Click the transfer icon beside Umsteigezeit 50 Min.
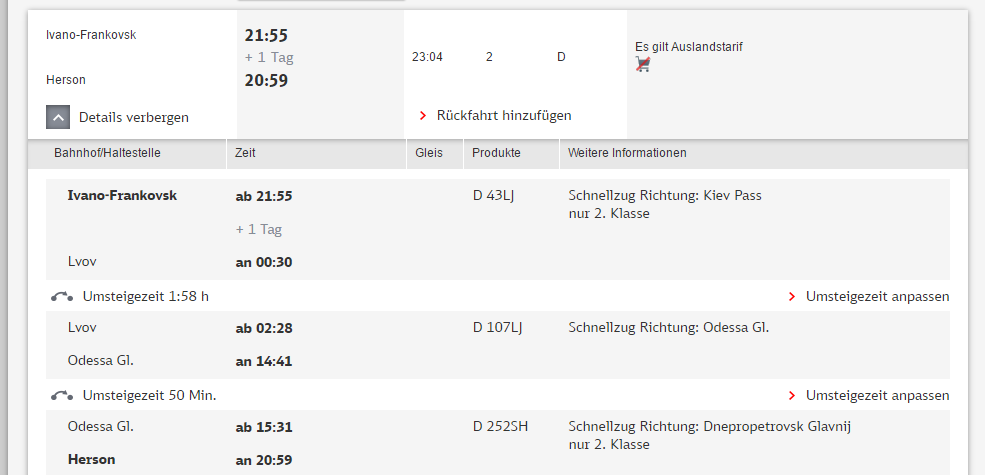This screenshot has height=475, width=985. click(x=61, y=395)
